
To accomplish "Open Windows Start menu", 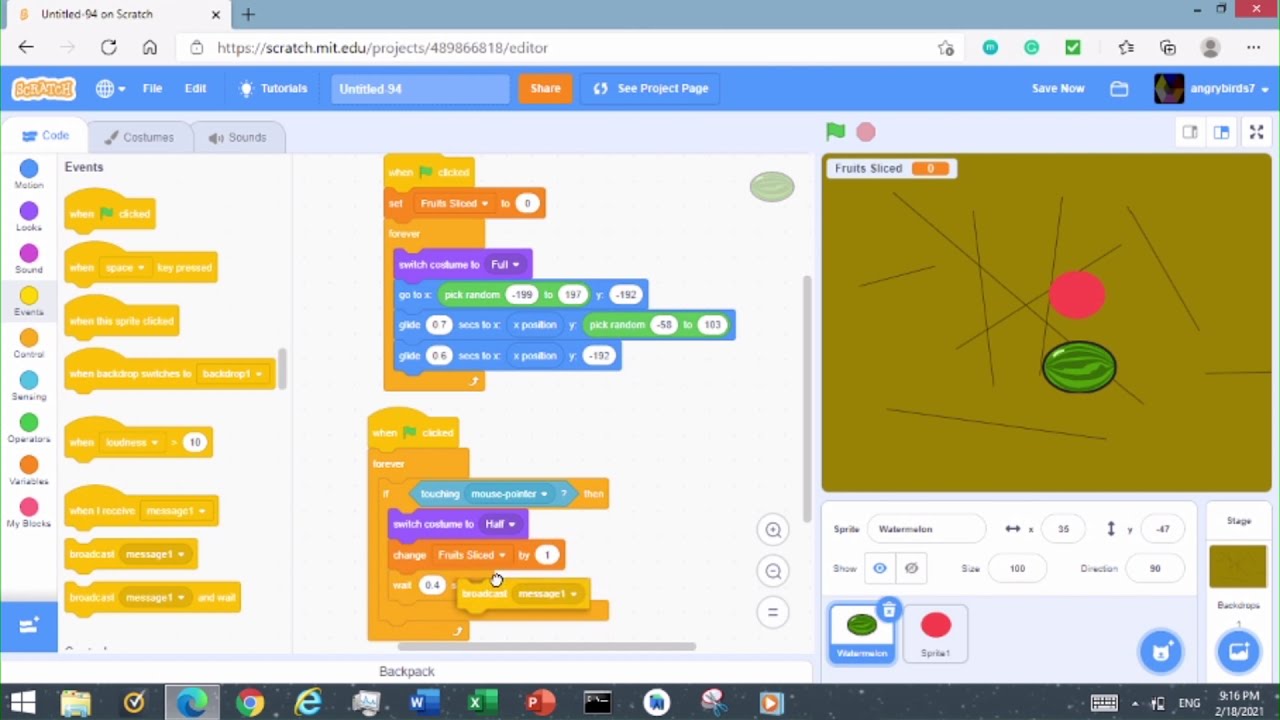I will click(24, 703).
